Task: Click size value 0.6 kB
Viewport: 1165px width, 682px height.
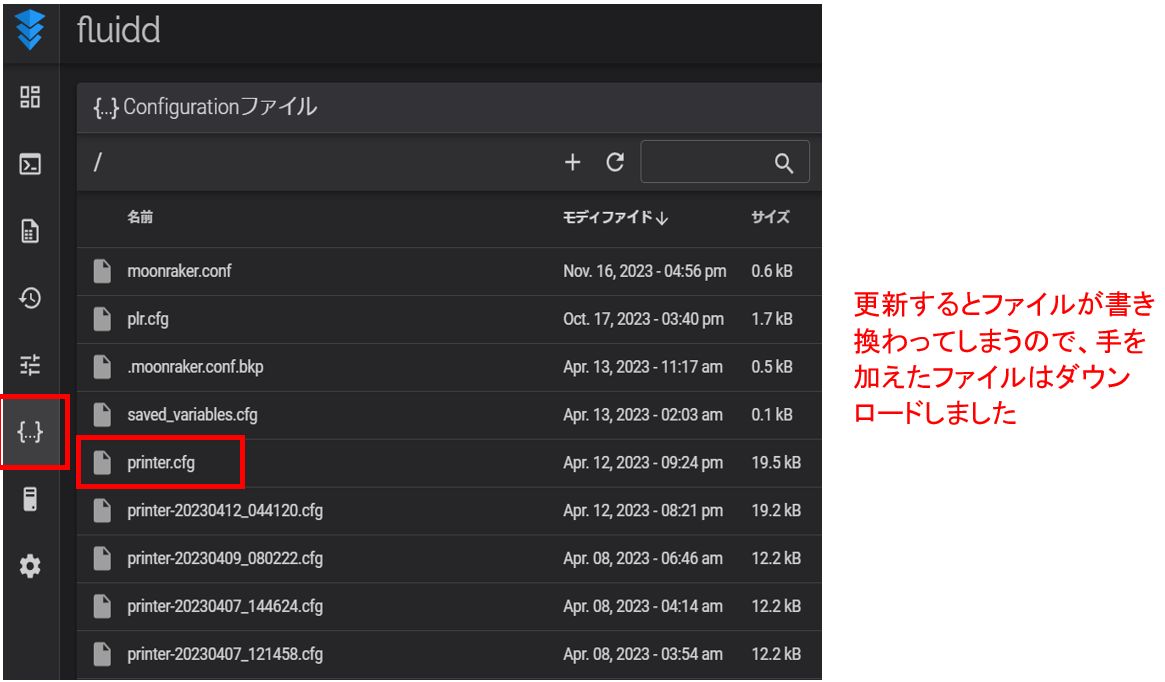Action: click(772, 271)
